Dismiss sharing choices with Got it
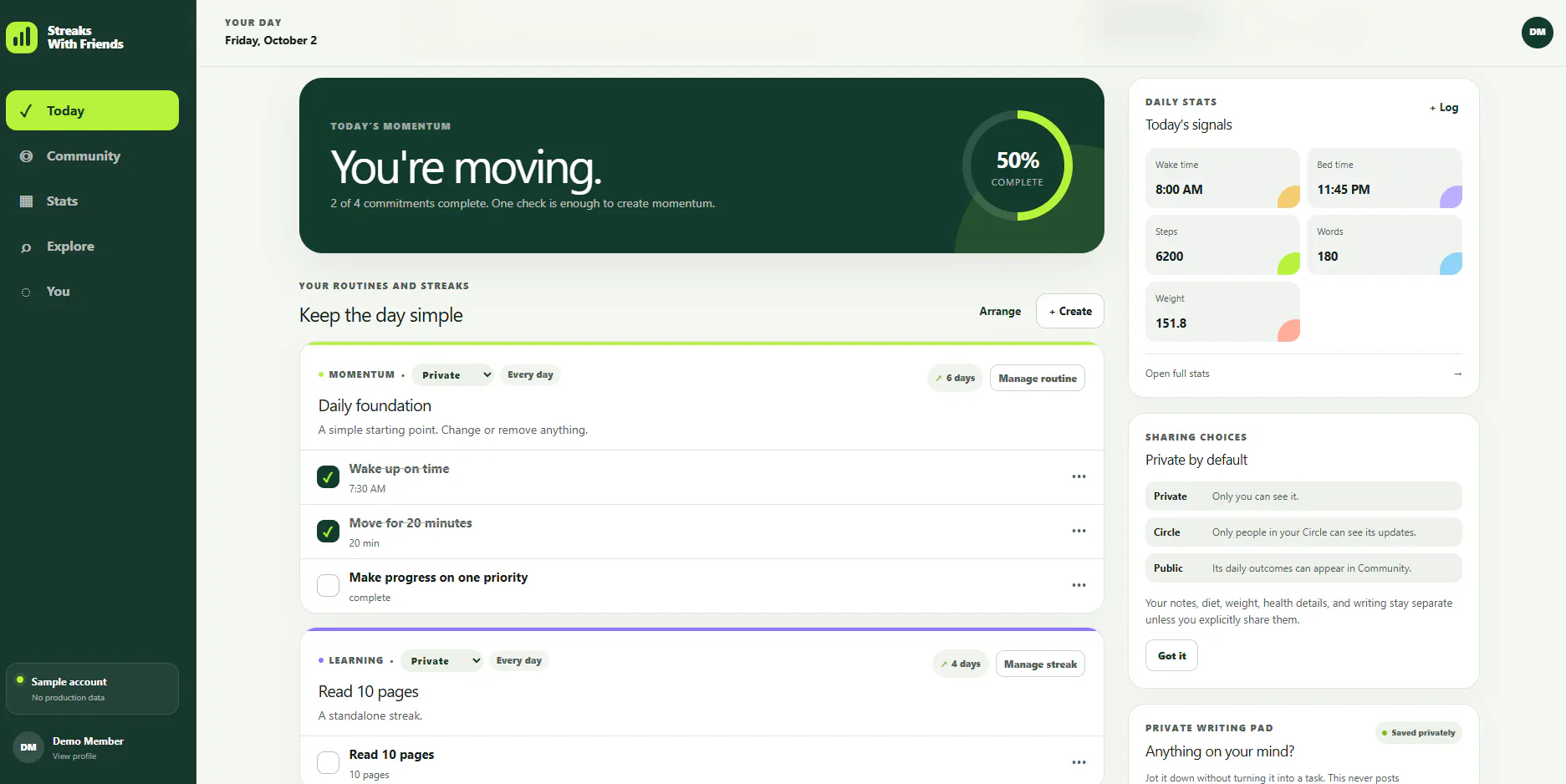The width and height of the screenshot is (1566, 784). click(1171, 655)
